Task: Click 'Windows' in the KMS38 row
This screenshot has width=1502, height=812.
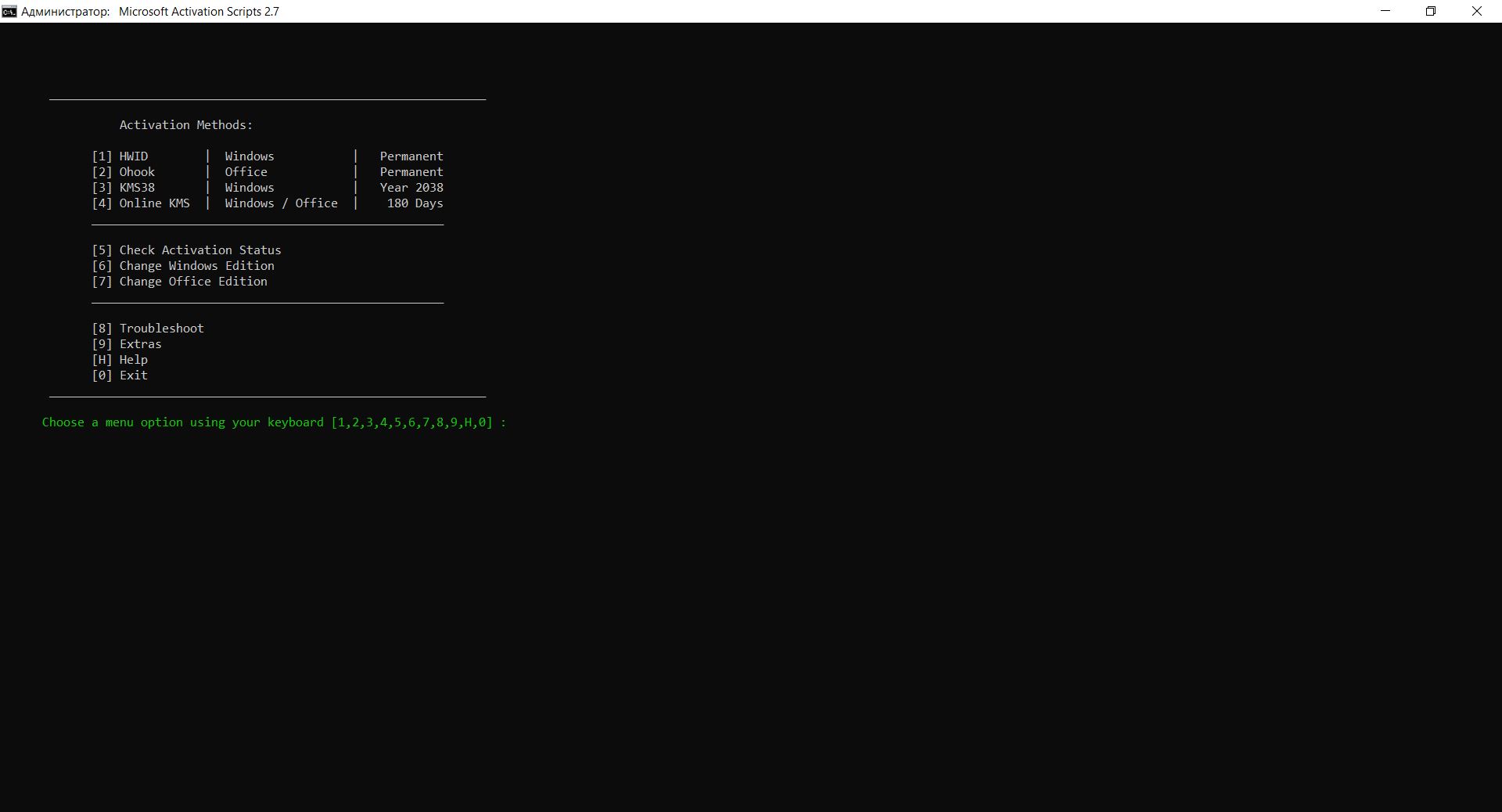Action: [x=250, y=188]
